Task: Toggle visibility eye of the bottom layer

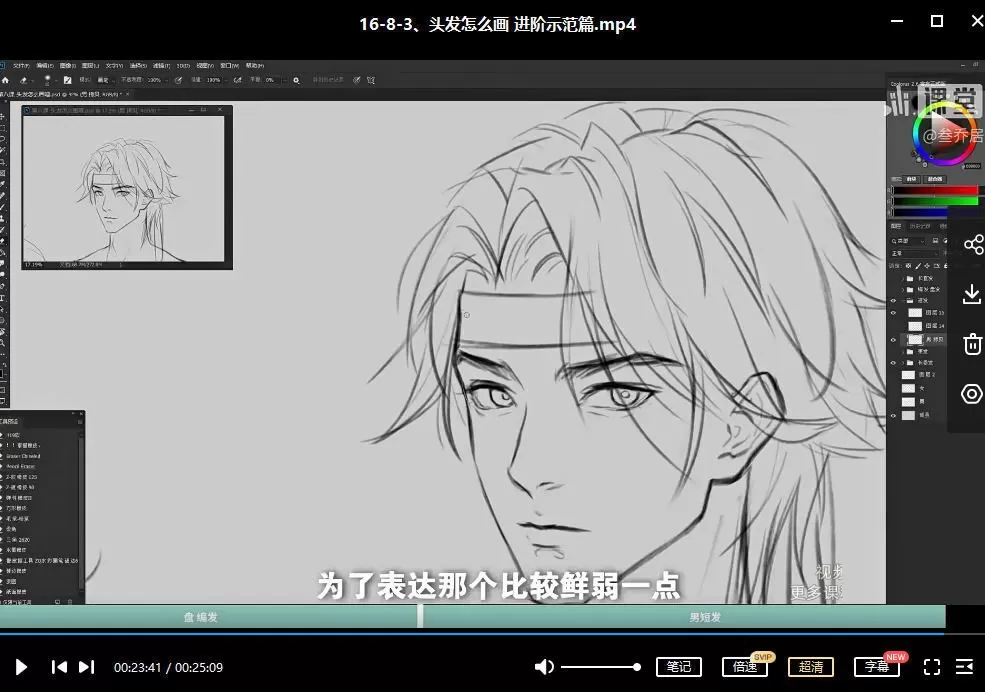Action: coord(894,415)
